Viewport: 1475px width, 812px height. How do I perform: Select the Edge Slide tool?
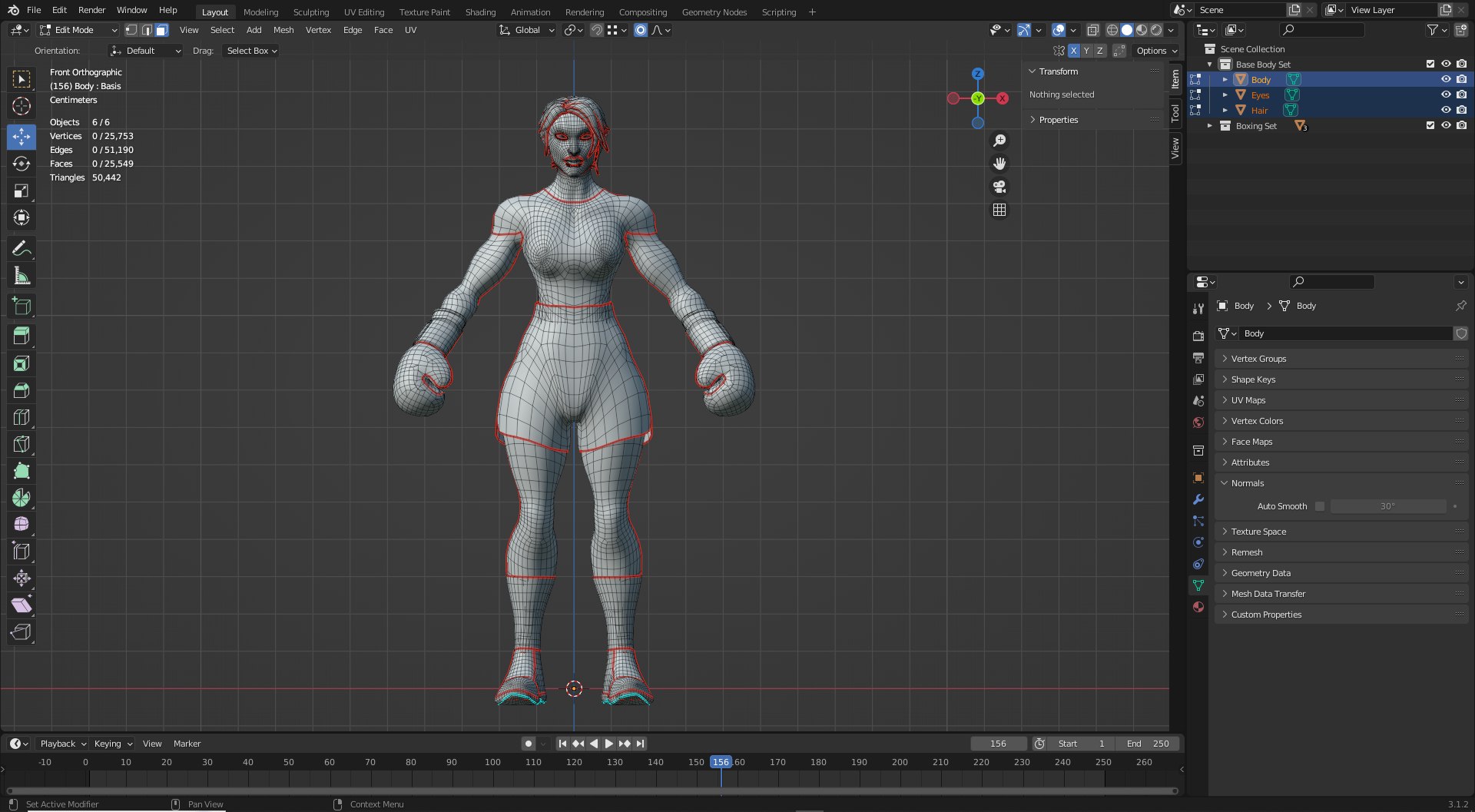click(x=22, y=551)
